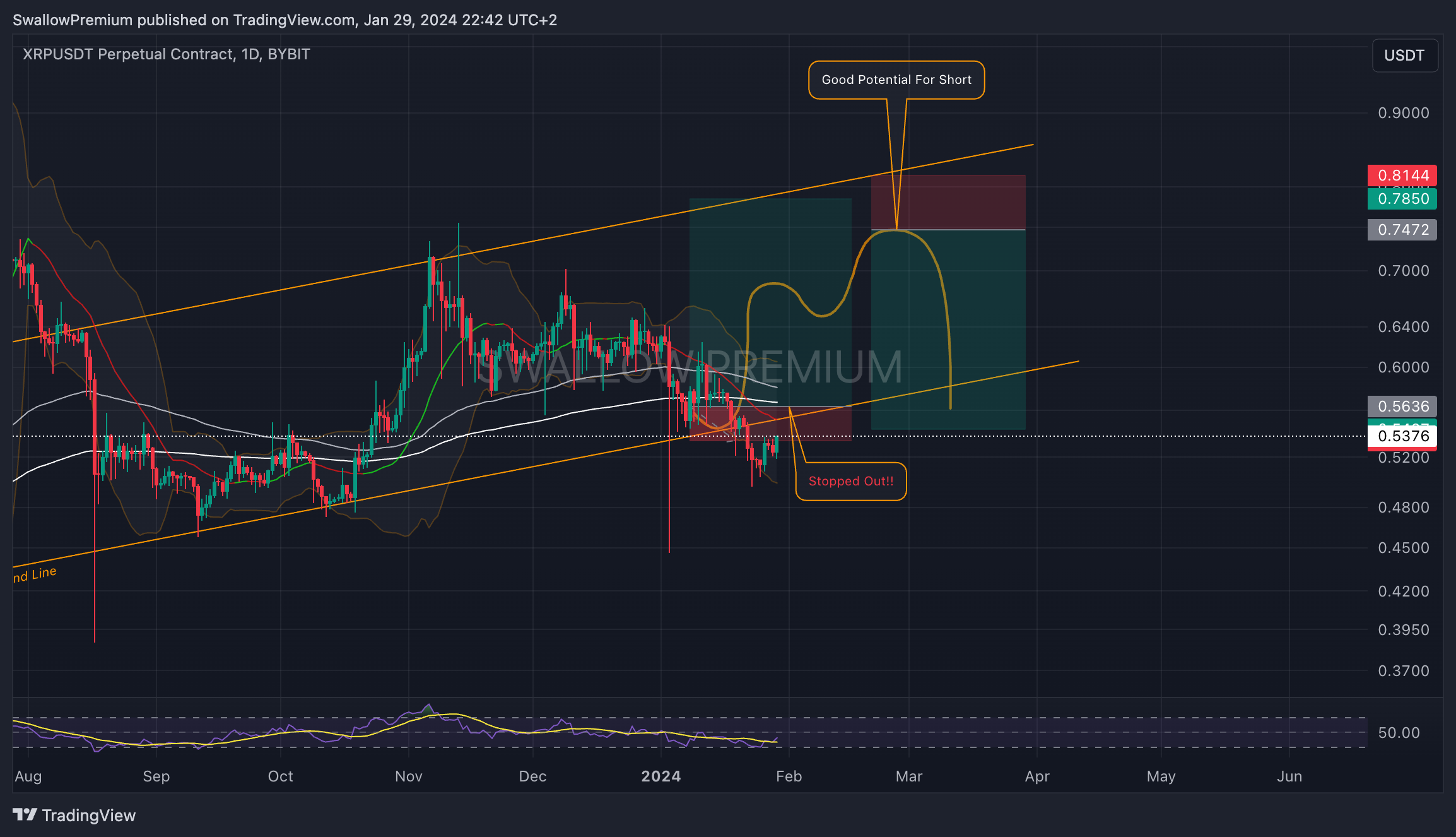The width and height of the screenshot is (1456, 837).
Task: Click the 0.6000 price axis value
Action: coord(1404,367)
